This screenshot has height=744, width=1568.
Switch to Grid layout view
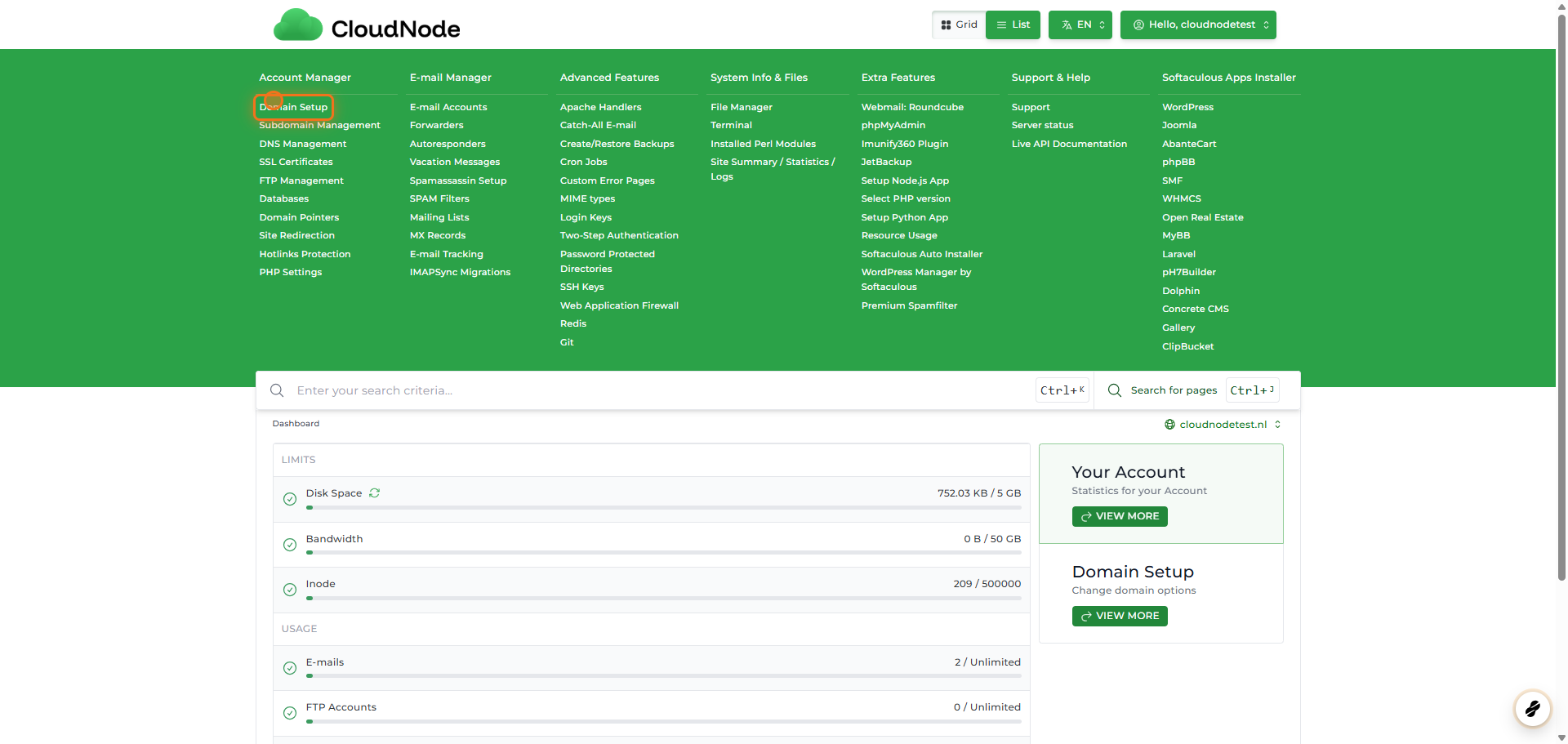point(959,25)
